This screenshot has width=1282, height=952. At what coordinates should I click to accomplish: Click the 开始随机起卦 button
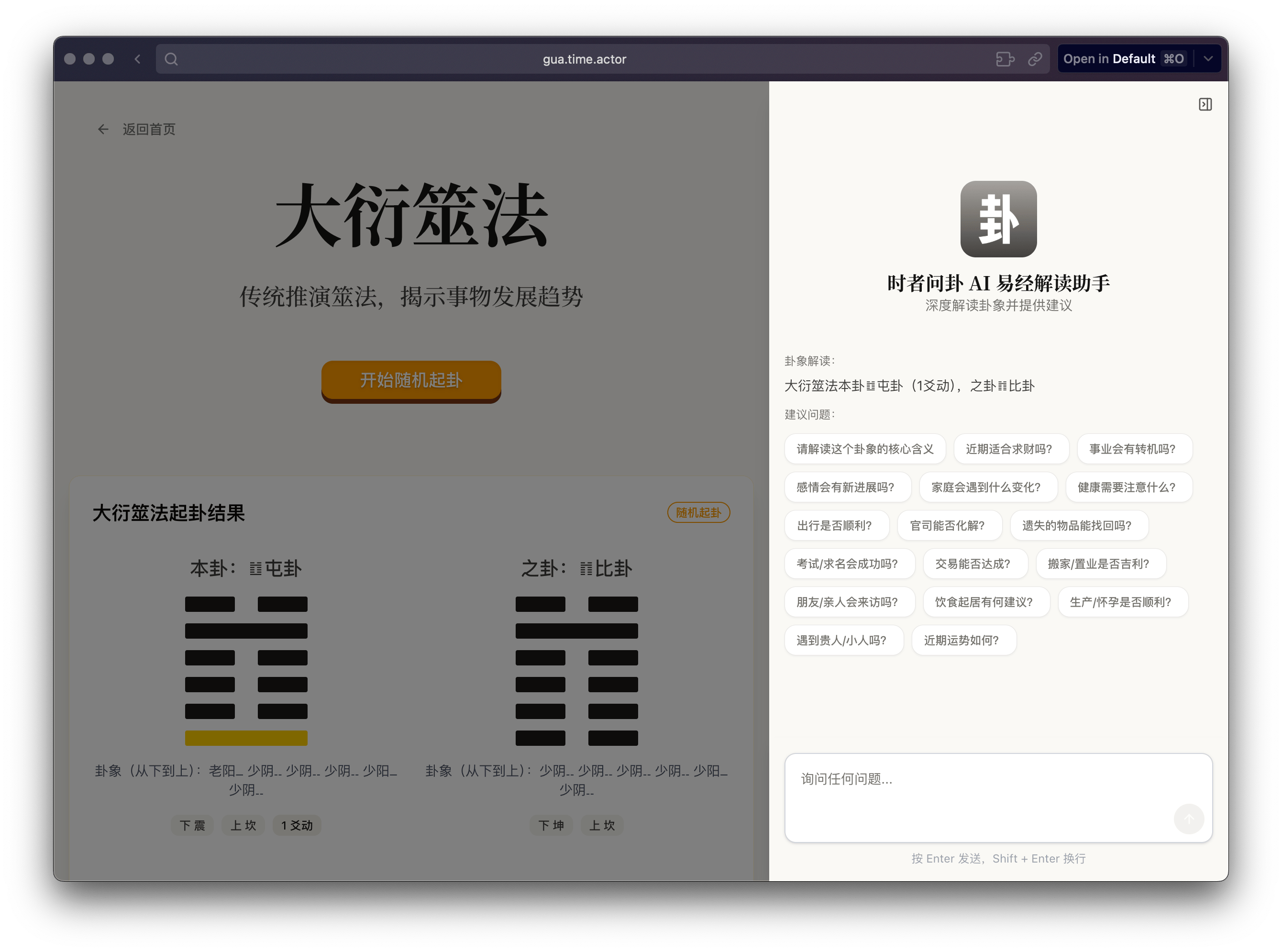tap(411, 380)
